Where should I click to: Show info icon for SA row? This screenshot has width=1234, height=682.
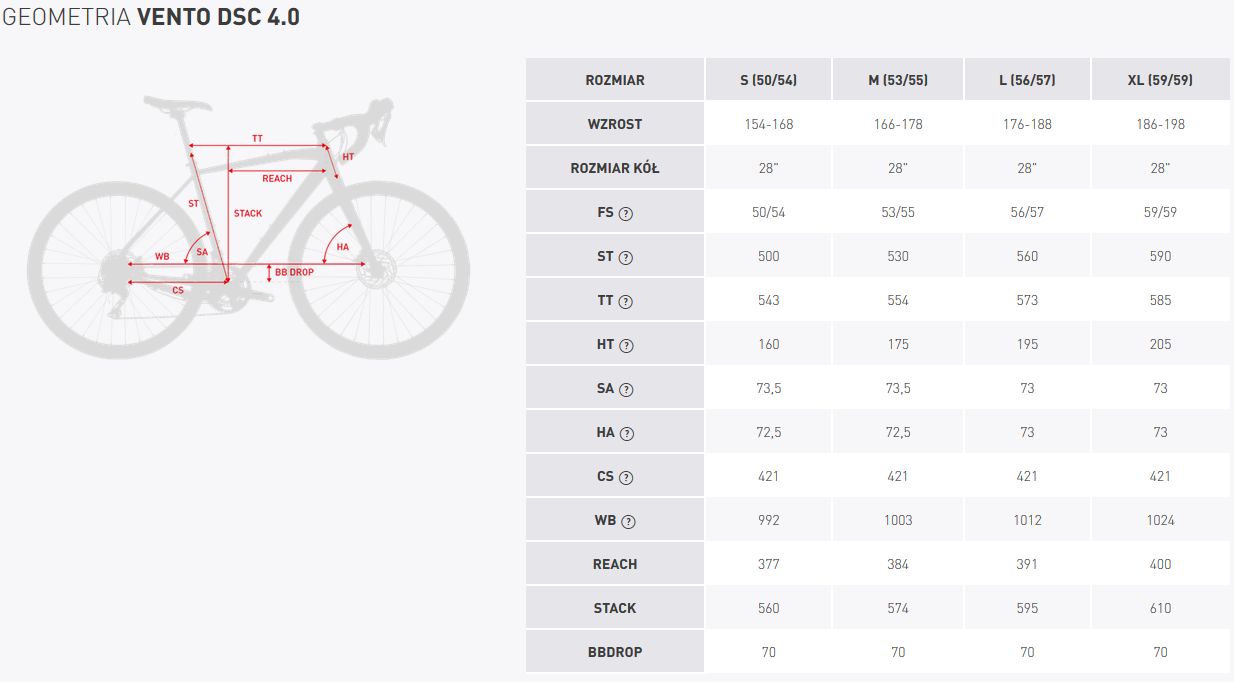pos(627,389)
